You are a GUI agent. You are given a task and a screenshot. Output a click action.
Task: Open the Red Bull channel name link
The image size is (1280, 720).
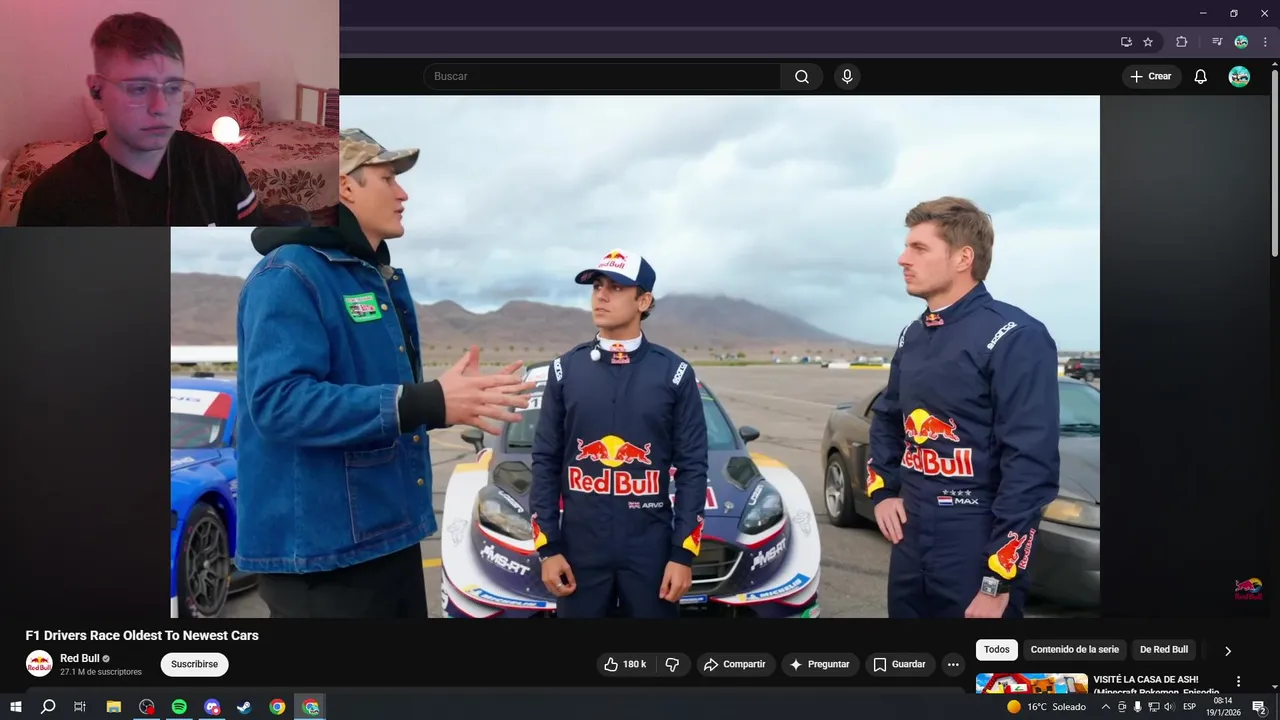click(x=80, y=658)
